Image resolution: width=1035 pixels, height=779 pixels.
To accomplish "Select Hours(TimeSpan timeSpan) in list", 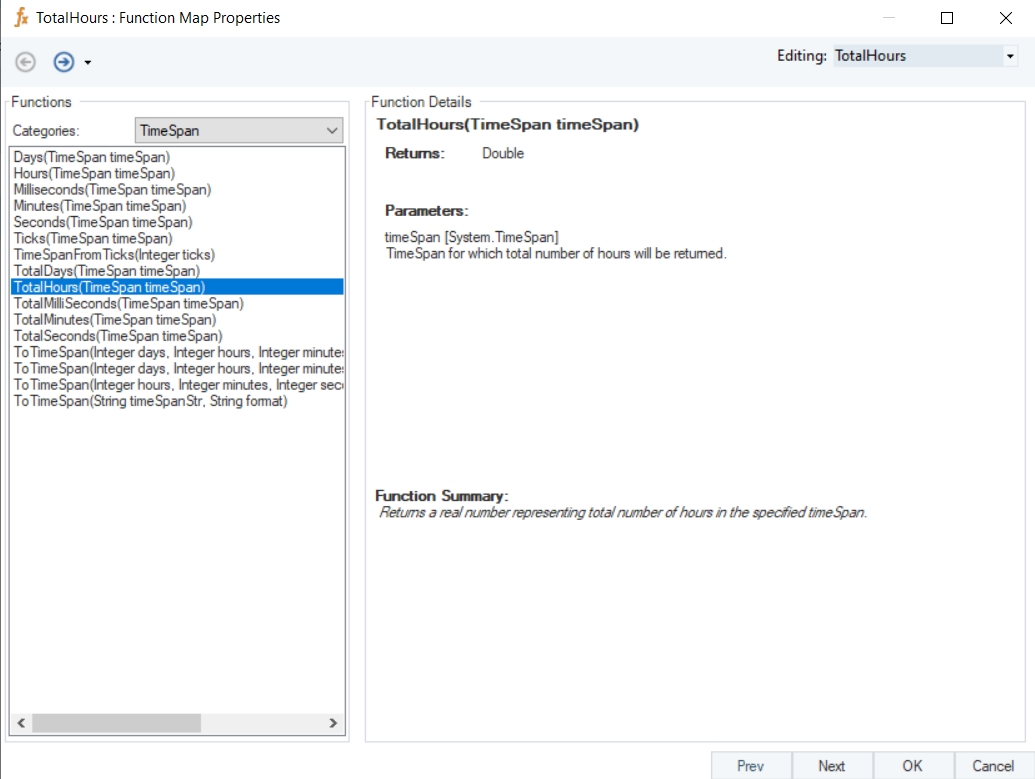I will [x=94, y=173].
